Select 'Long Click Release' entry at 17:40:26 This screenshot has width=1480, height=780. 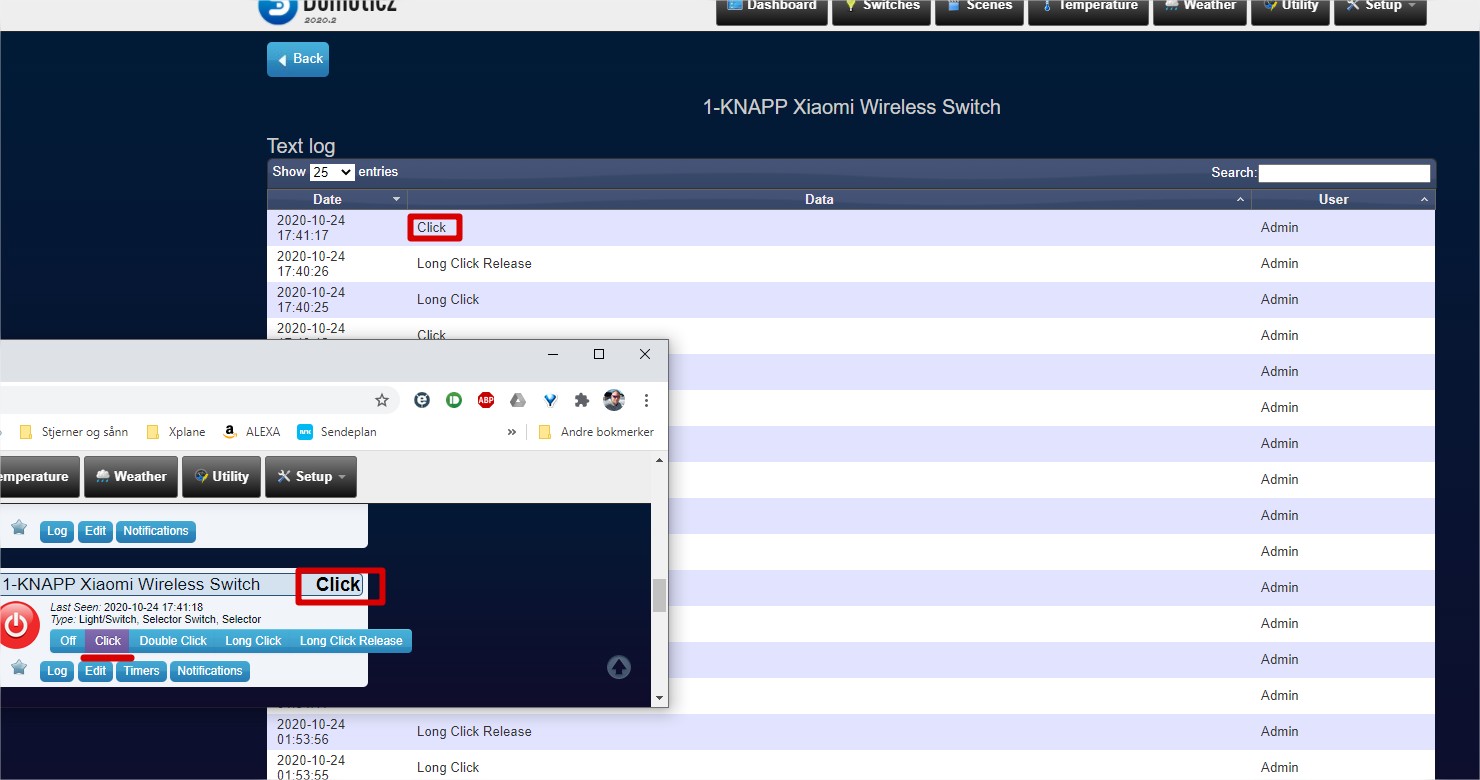474,263
